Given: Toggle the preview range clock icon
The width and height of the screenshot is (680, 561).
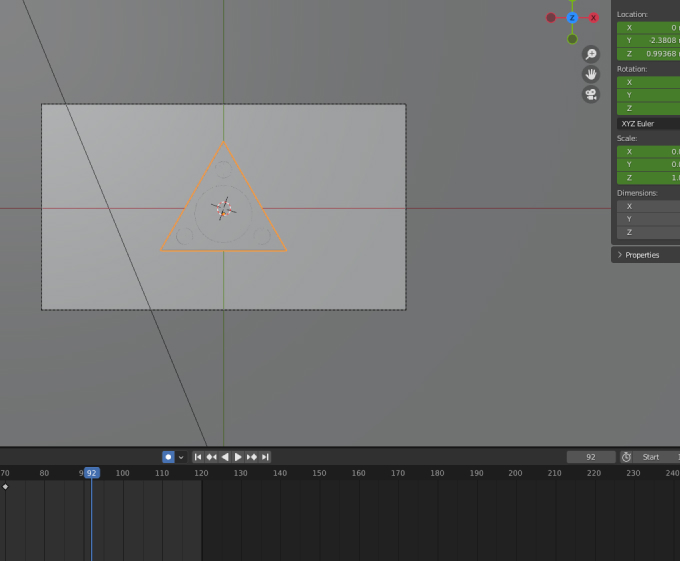Looking at the screenshot, I should coord(626,457).
